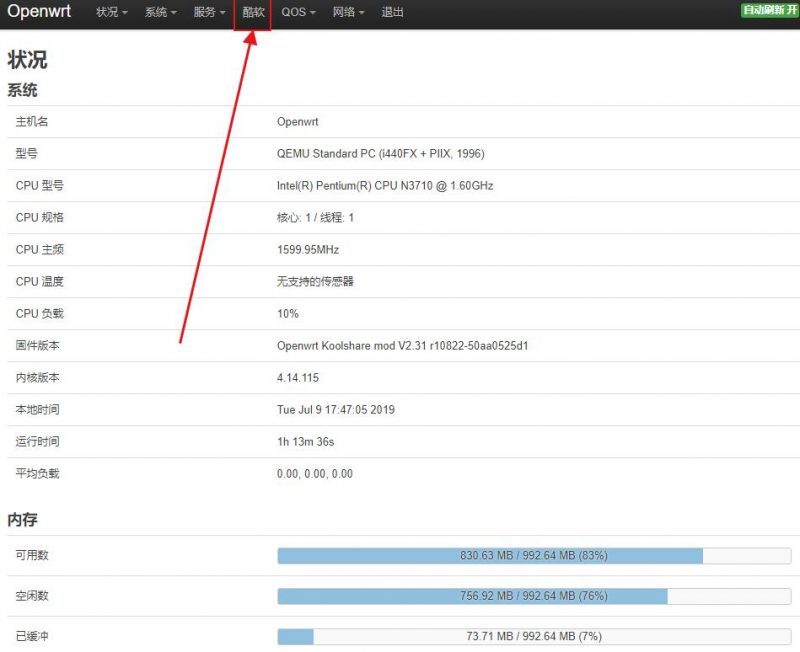Viewport: 800px width, 652px height.
Task: Expand the 服务 navigation dropdown
Action: click(209, 13)
